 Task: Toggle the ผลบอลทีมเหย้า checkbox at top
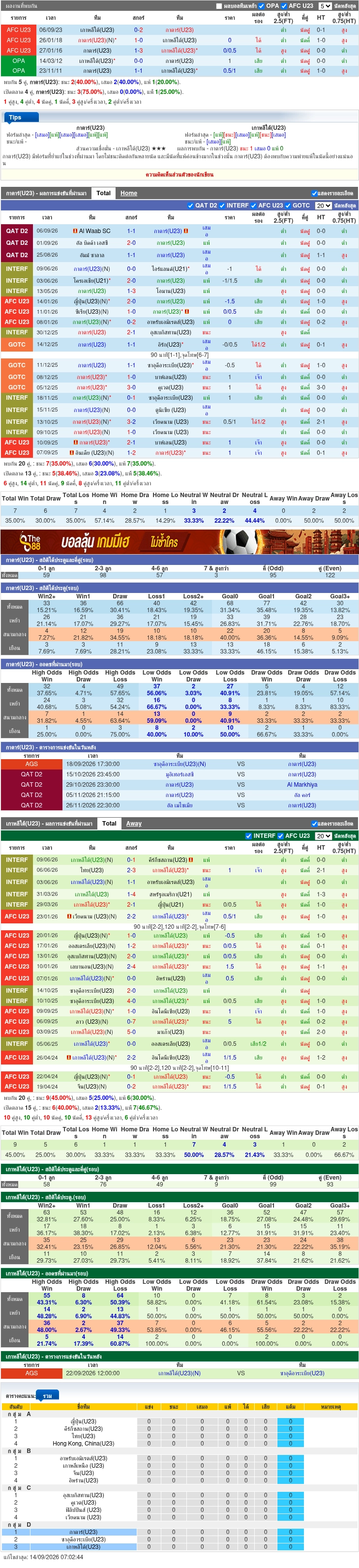coord(220,6)
